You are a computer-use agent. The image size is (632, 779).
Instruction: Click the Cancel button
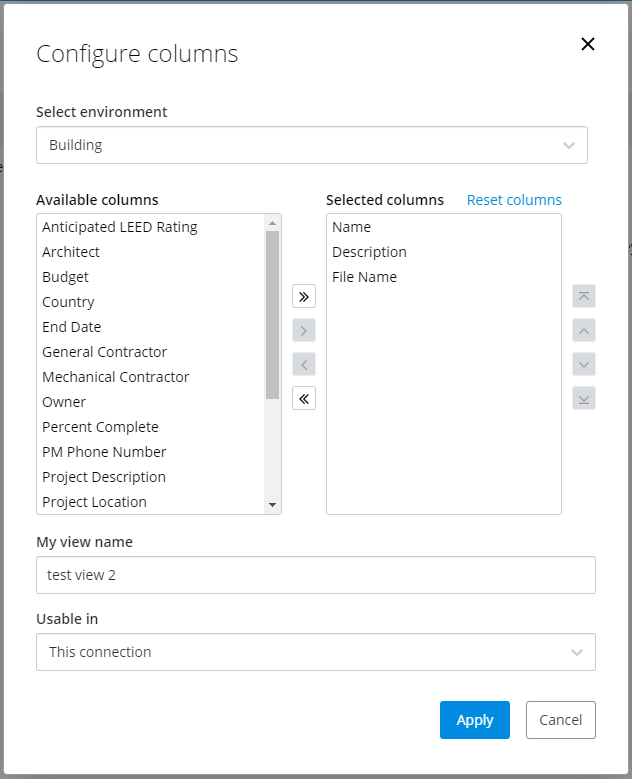click(x=560, y=720)
